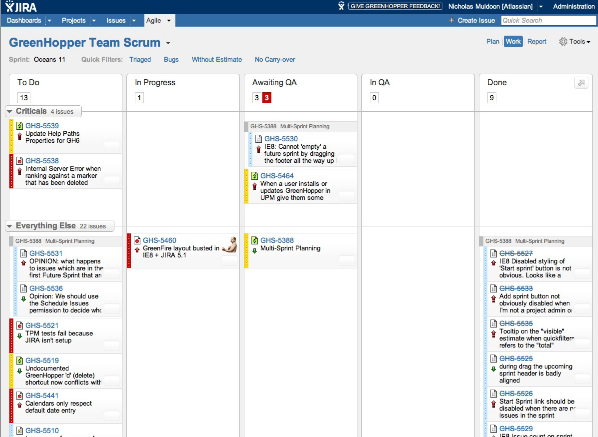This screenshot has width=598, height=437.
Task: Open the Agile menu tab
Action: 159,21
